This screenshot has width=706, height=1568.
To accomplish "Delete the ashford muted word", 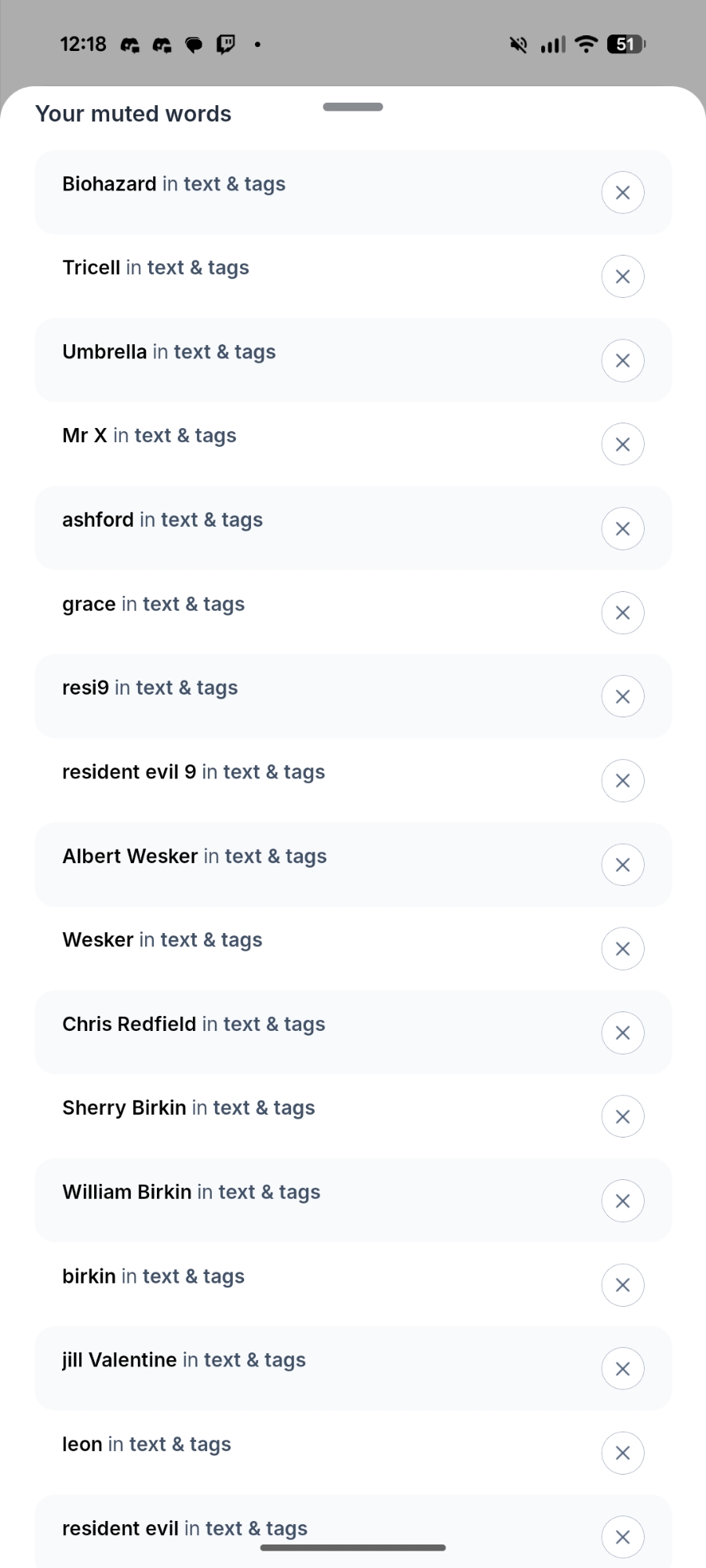I will click(x=623, y=529).
